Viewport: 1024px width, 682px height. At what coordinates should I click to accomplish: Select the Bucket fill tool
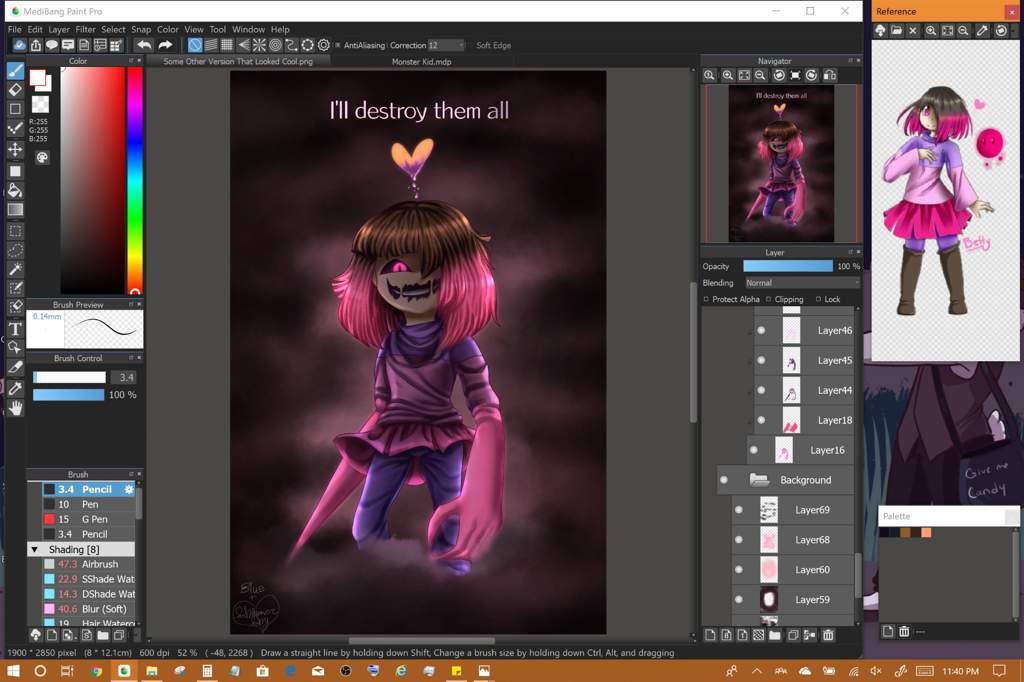pyautogui.click(x=15, y=190)
